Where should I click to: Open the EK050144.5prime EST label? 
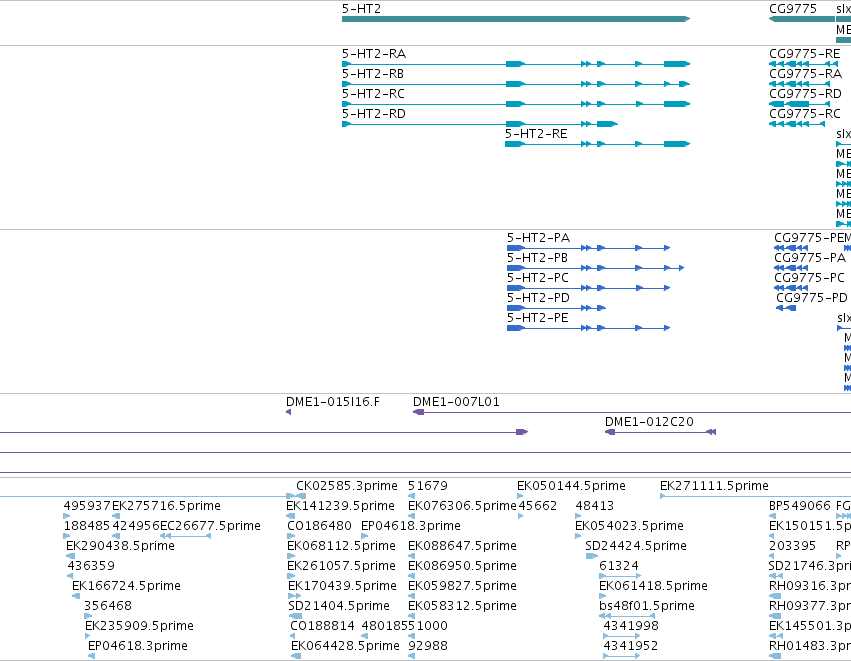[x=571, y=486]
